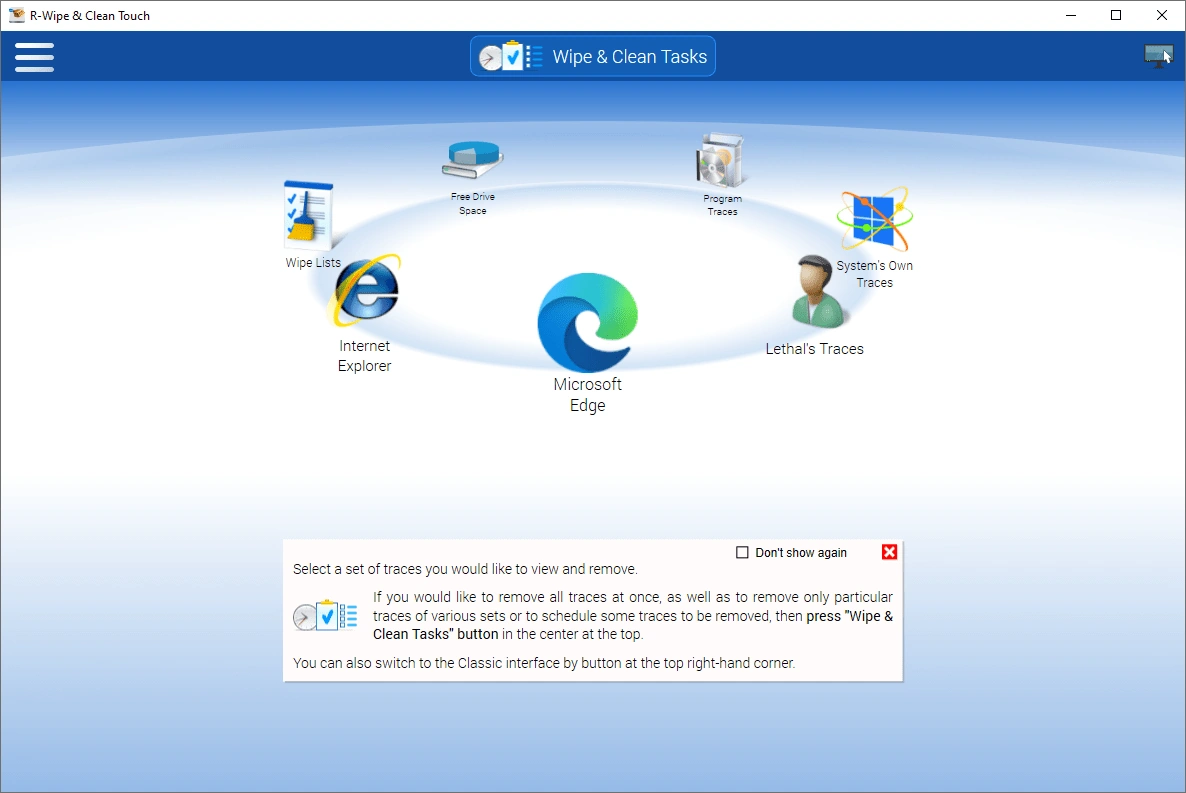Click the tasks icon inside the hint panel
1186x793 pixels.
pos(325,616)
